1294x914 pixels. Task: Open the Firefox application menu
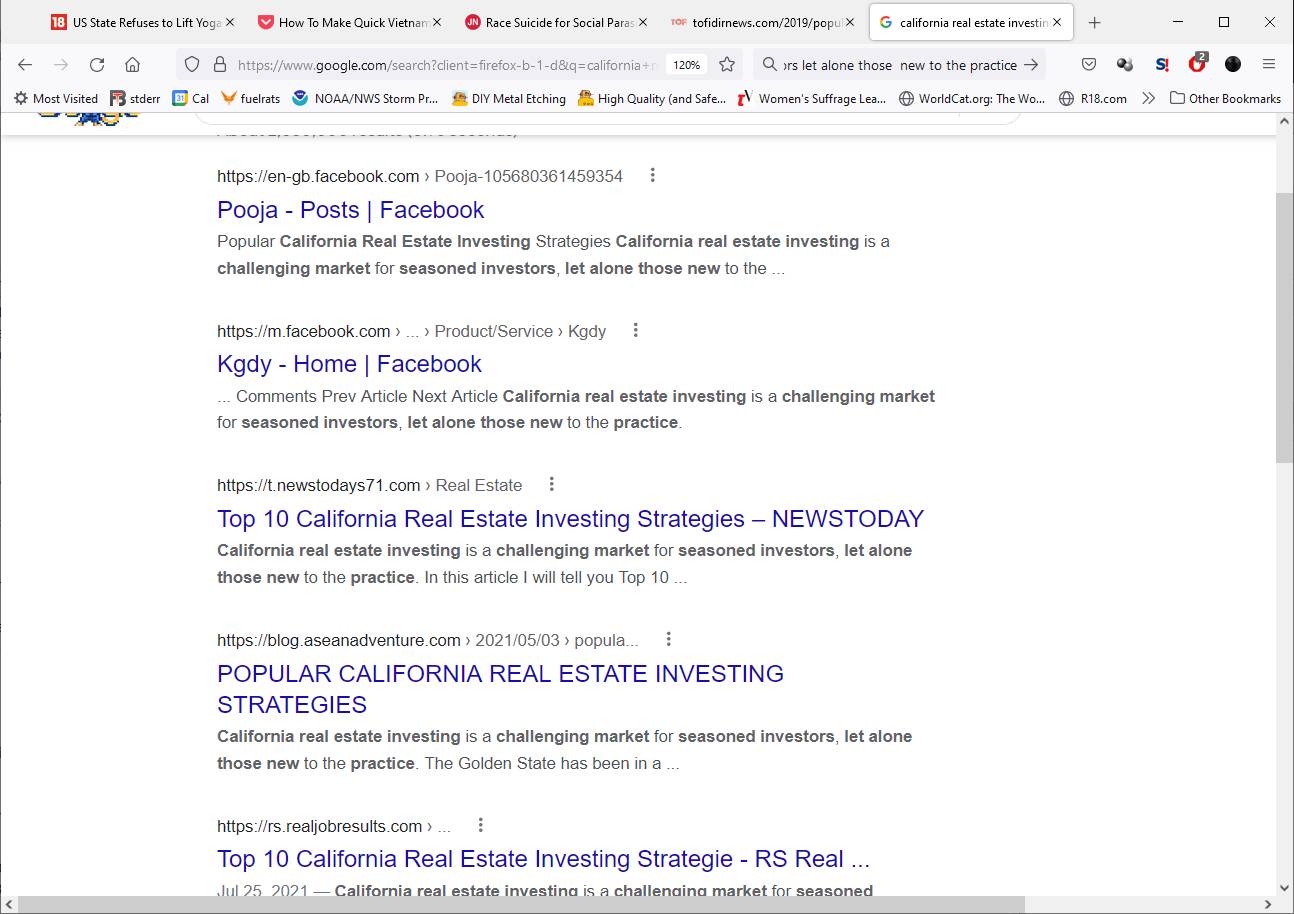pyautogui.click(x=1269, y=65)
